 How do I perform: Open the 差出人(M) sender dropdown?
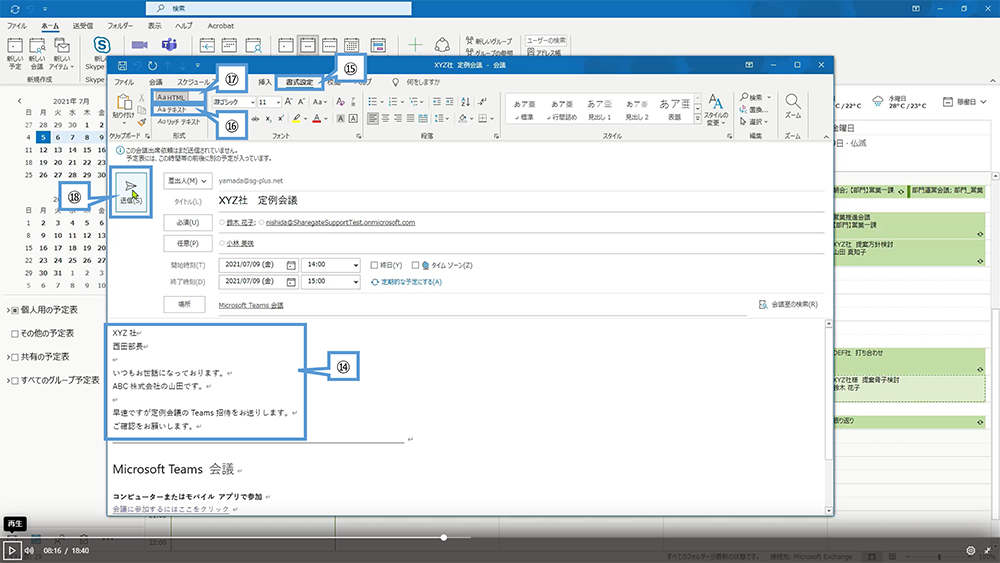pyautogui.click(x=188, y=181)
